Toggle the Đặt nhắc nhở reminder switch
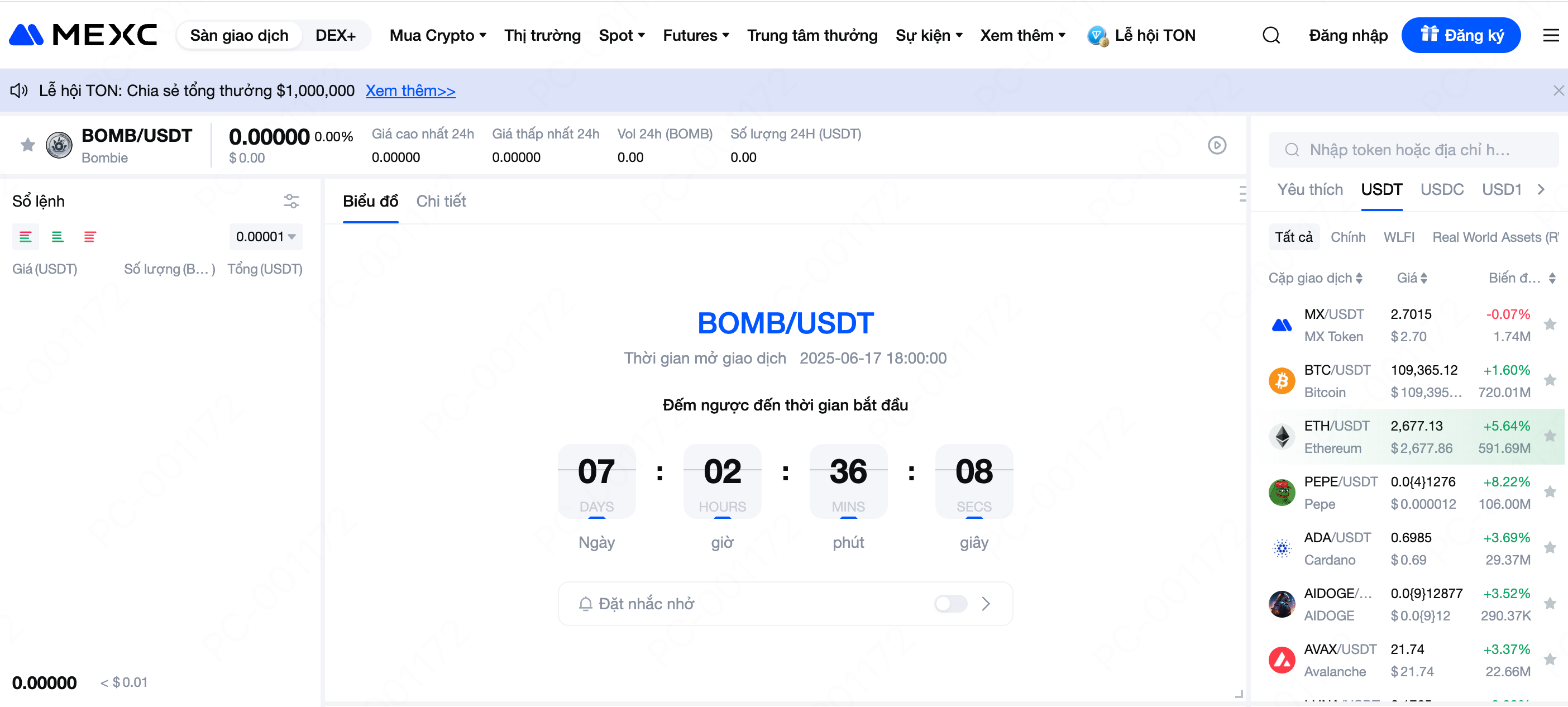Image resolution: width=1568 pixels, height=707 pixels. (950, 604)
